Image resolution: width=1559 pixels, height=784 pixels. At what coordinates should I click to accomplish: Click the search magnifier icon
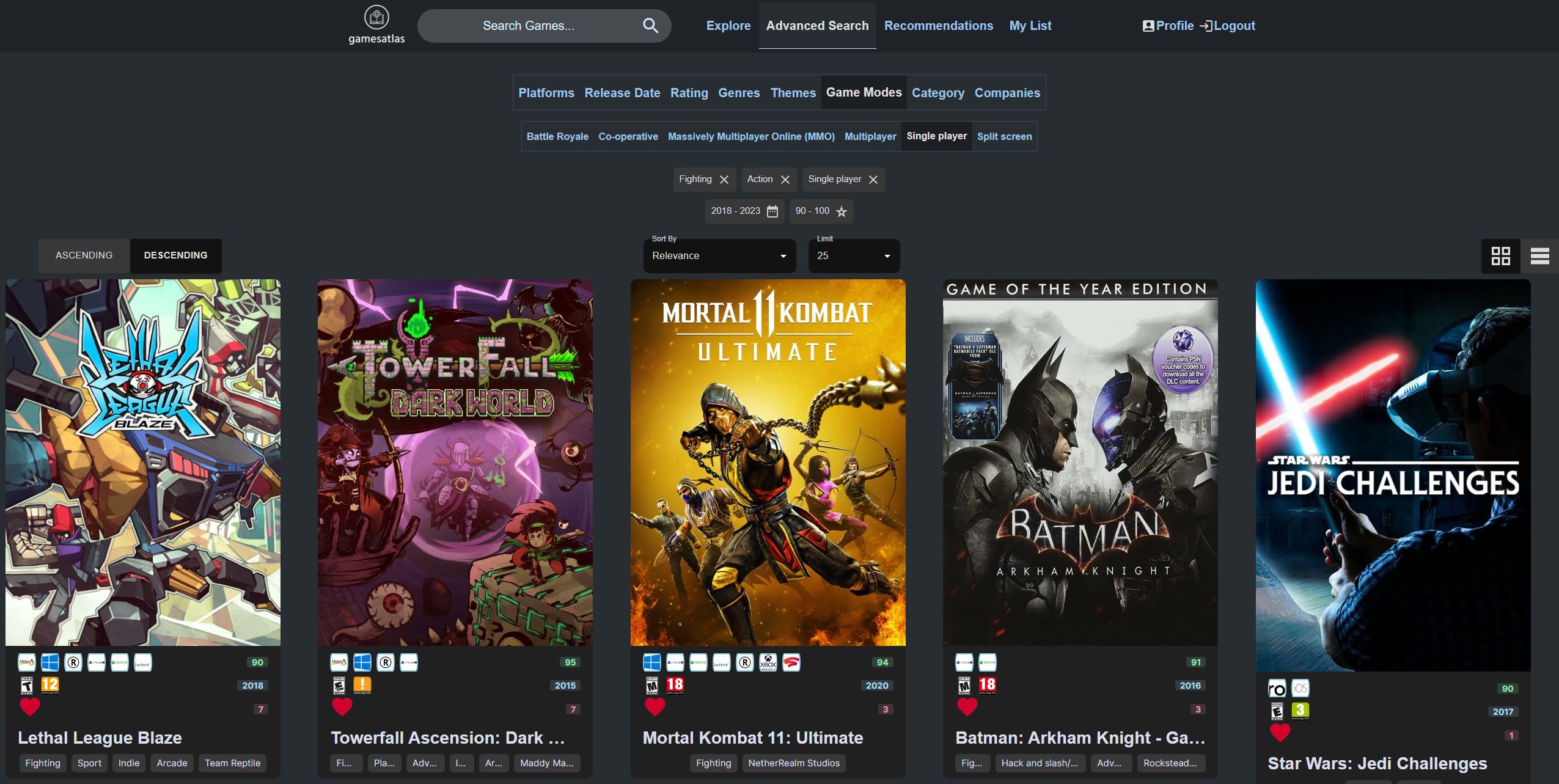(650, 26)
